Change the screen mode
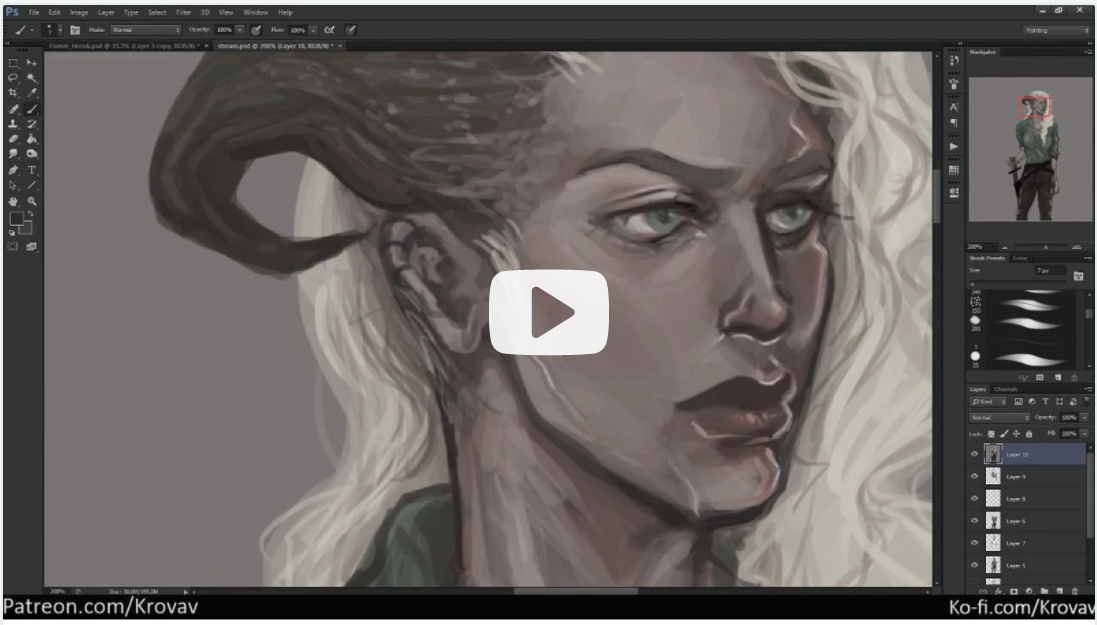The width and height of the screenshot is (1097, 625). [31, 246]
